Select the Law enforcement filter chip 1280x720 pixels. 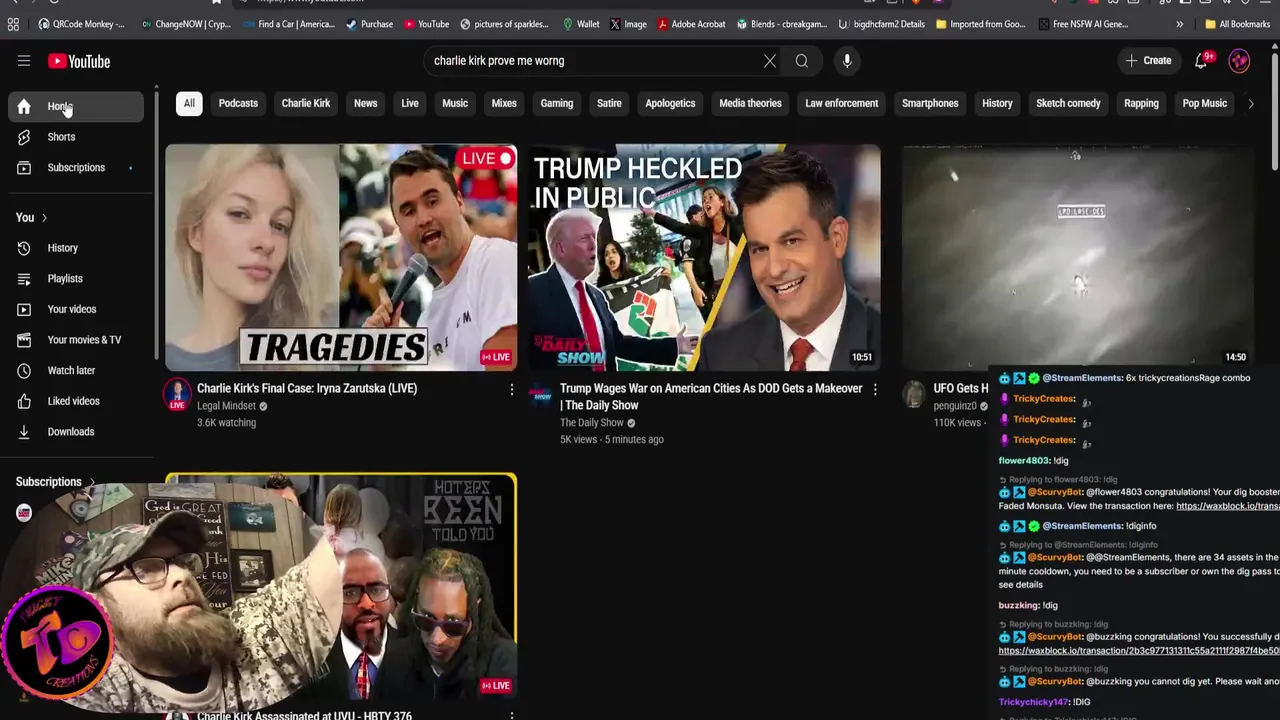[842, 103]
